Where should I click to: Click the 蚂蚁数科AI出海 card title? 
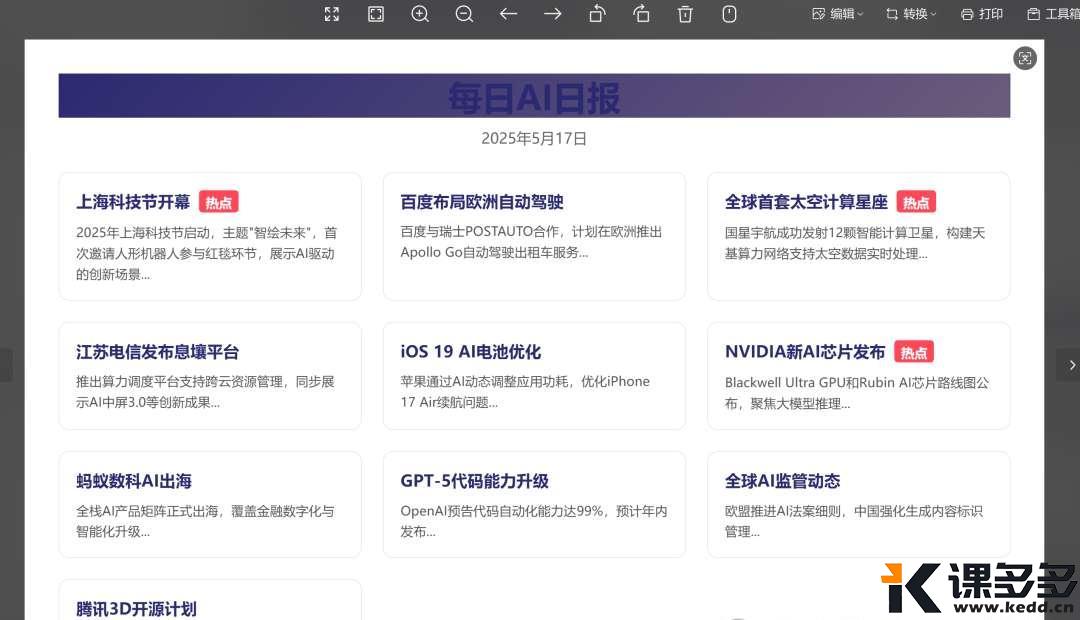[134, 481]
